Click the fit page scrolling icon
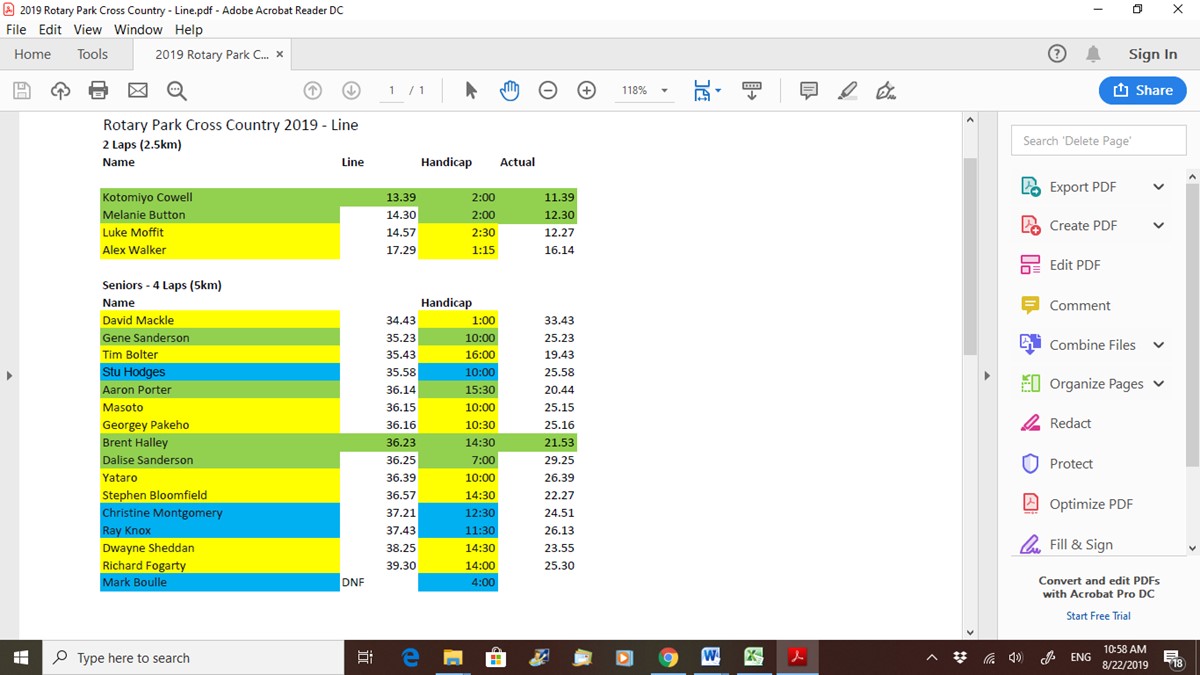This screenshot has width=1200, height=675. pos(702,91)
